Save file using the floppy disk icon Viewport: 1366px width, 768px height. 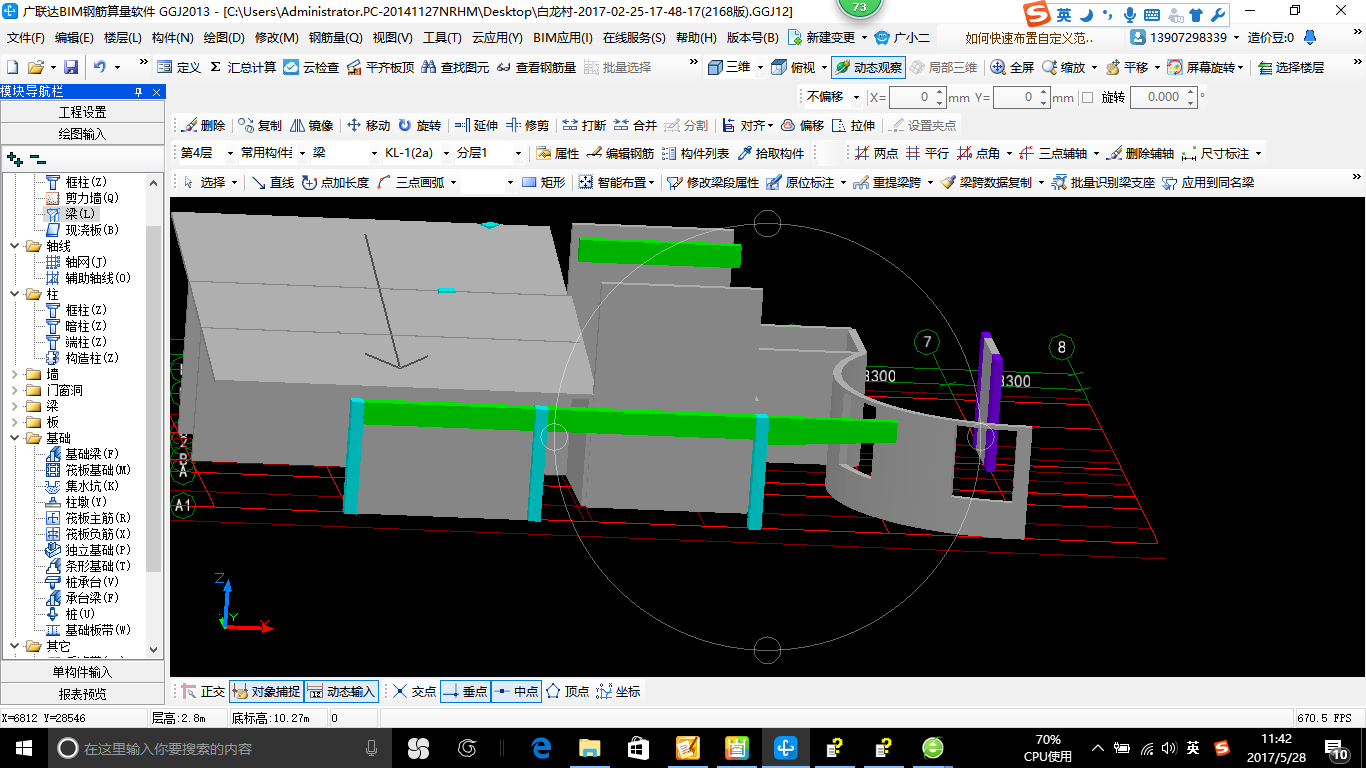pos(71,67)
